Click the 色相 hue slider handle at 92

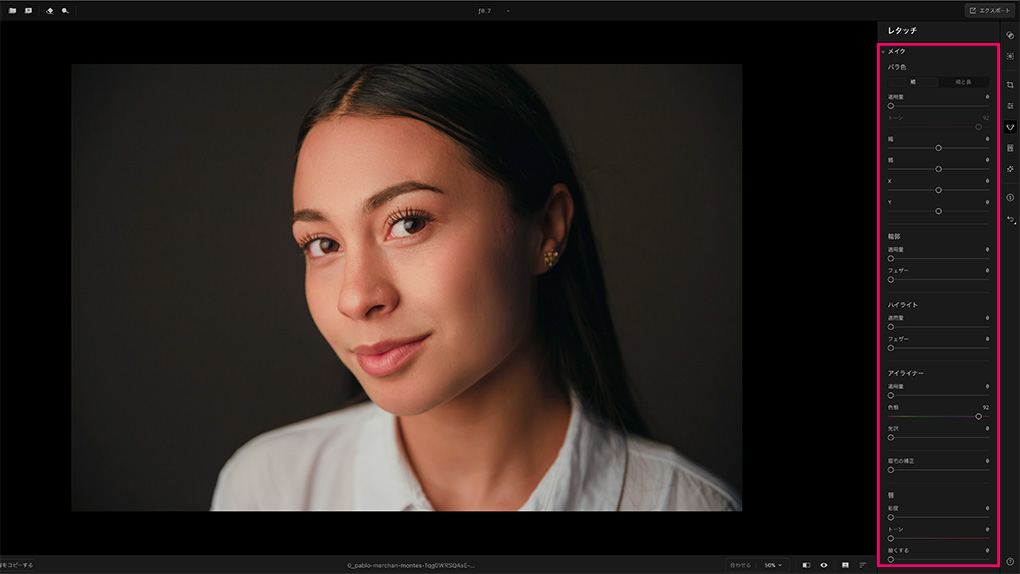coord(978,417)
